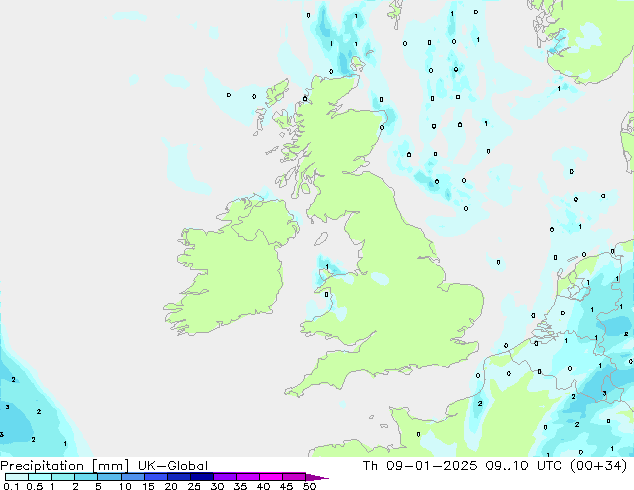Select the 10–15 mm legend swatch
The image size is (634, 490).
tap(132, 477)
